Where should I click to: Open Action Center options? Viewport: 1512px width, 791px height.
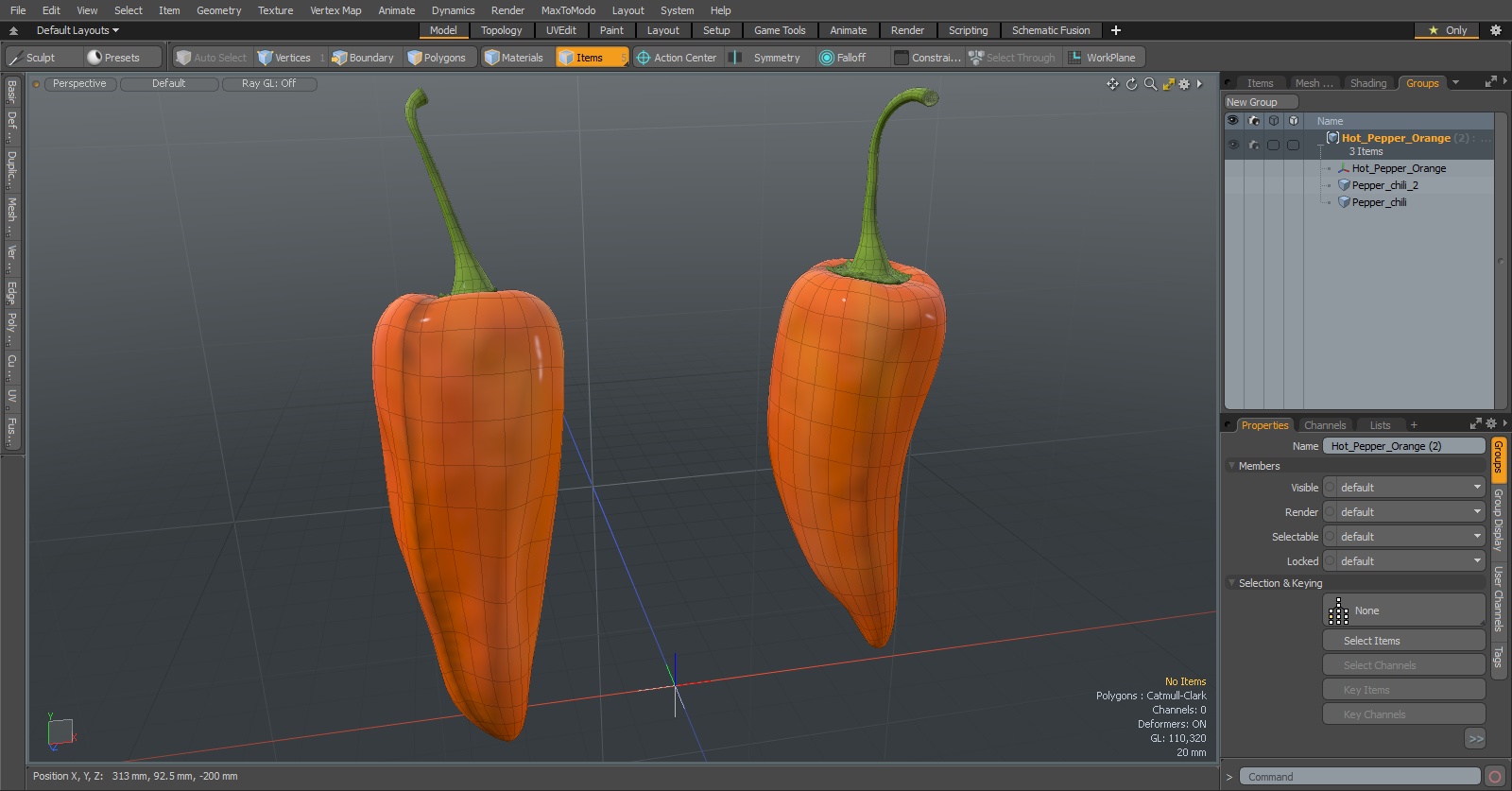point(676,58)
